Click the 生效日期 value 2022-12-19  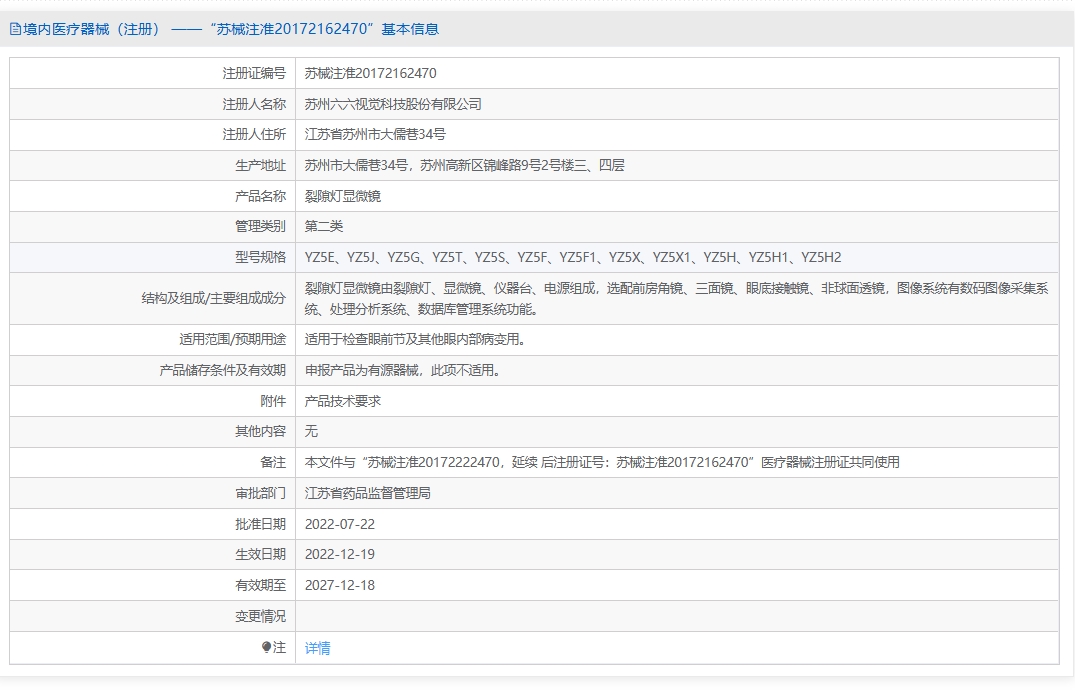tap(339, 554)
